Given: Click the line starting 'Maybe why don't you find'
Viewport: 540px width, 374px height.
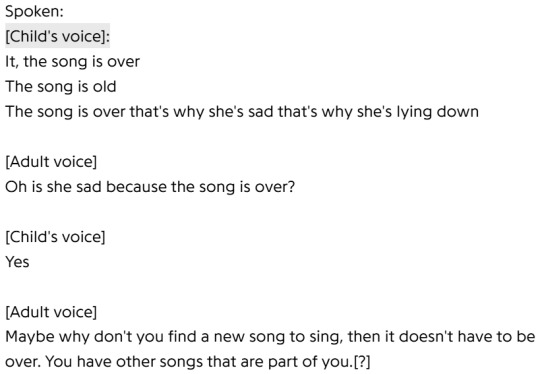Looking at the screenshot, I should [x=270, y=337].
